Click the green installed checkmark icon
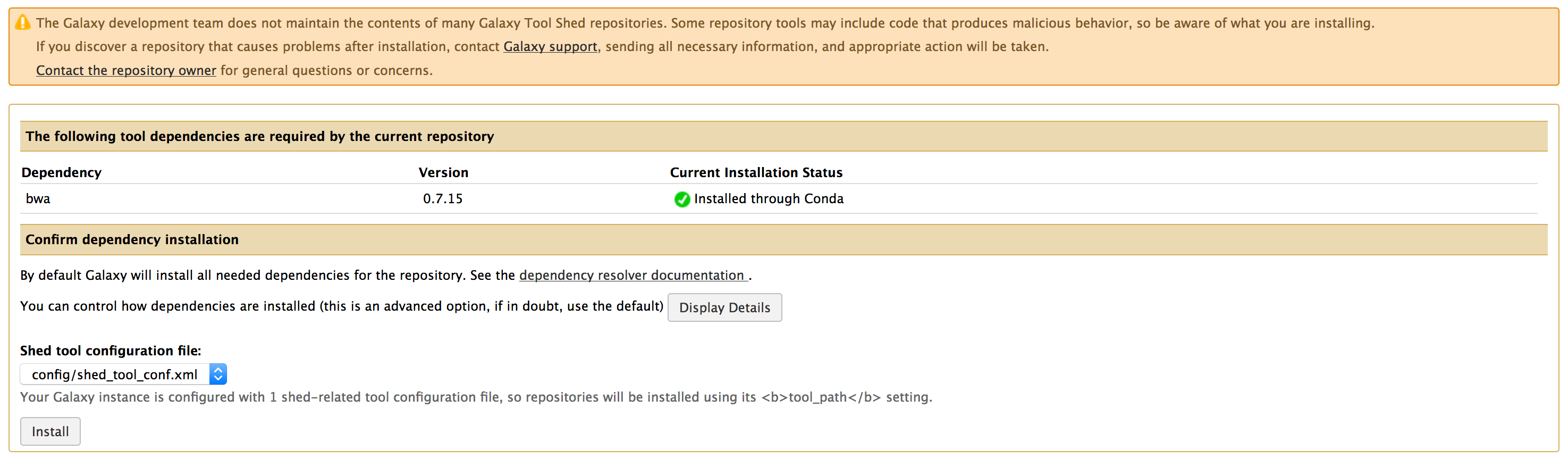 pos(682,199)
